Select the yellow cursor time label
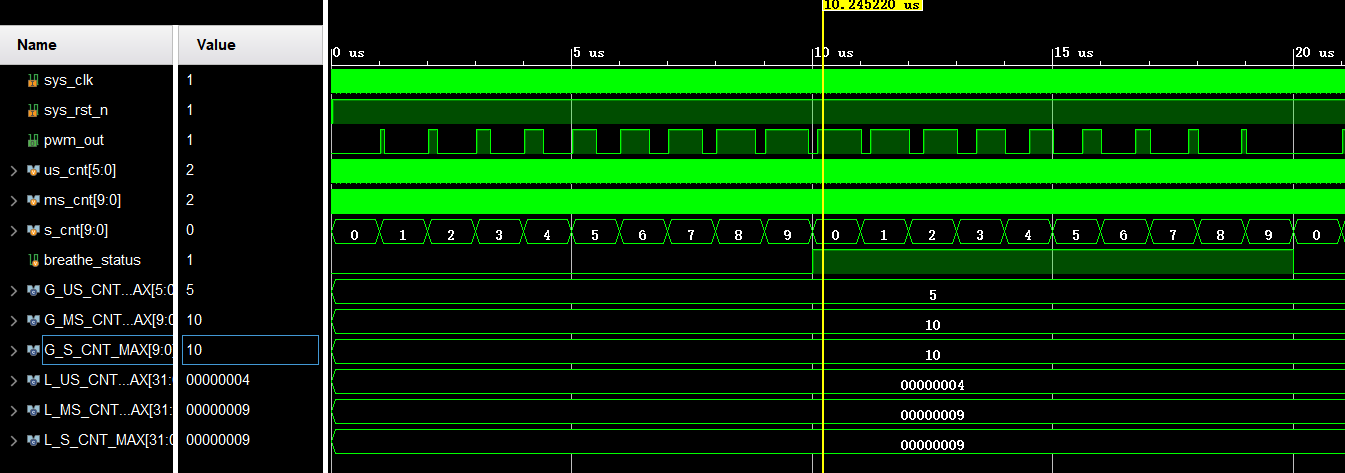Viewport: 1345px width, 473px height. (x=871, y=5)
